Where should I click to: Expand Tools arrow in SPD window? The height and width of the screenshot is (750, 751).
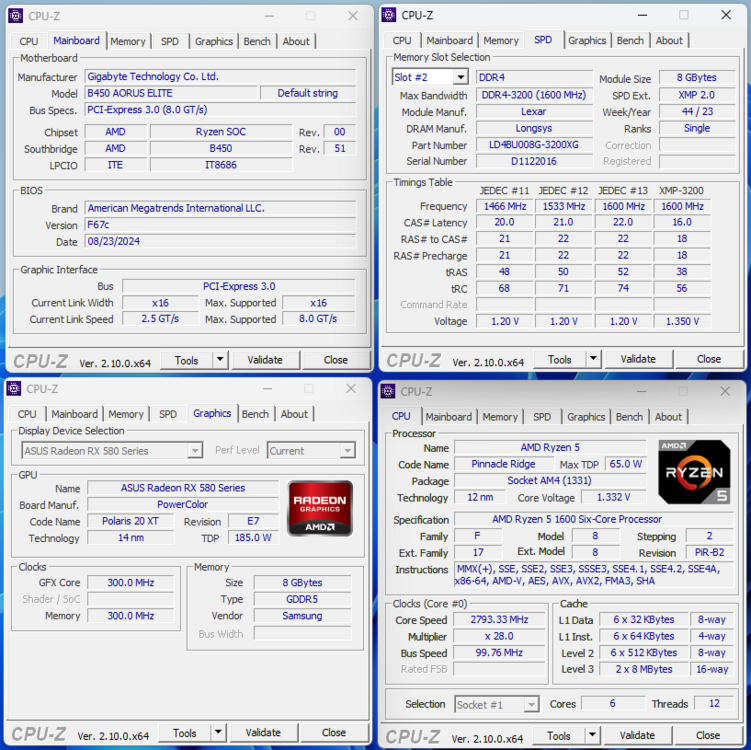click(x=593, y=359)
